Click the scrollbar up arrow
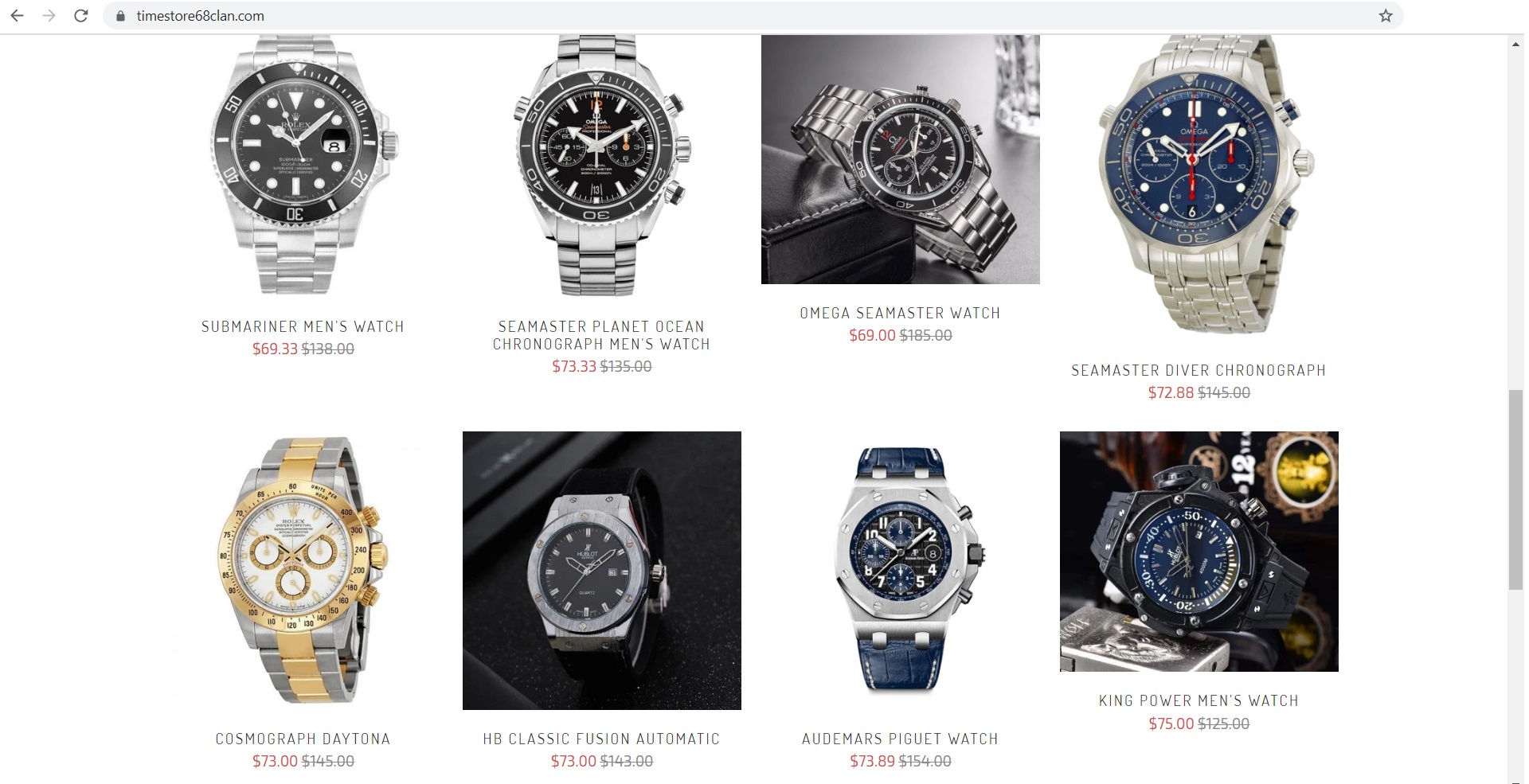The width and height of the screenshot is (1529, 784). pyautogui.click(x=1515, y=45)
